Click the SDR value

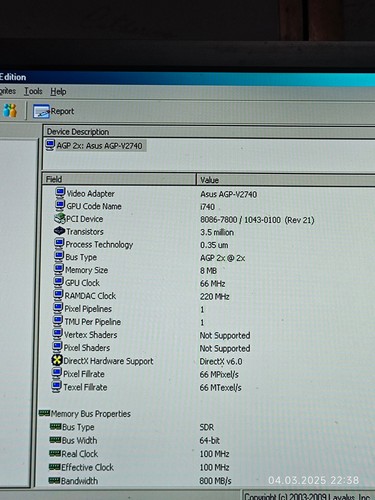[x=207, y=427]
